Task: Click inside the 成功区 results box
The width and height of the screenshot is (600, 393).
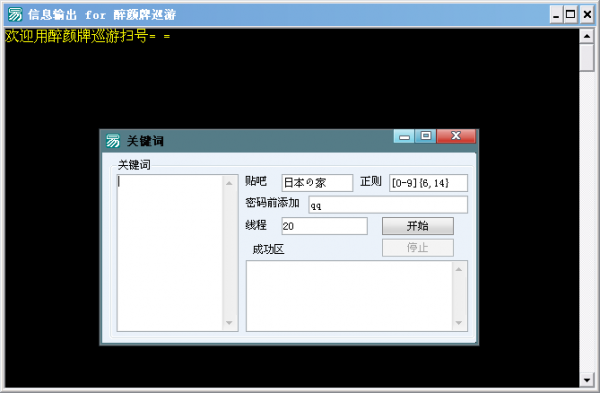Action: (349, 296)
